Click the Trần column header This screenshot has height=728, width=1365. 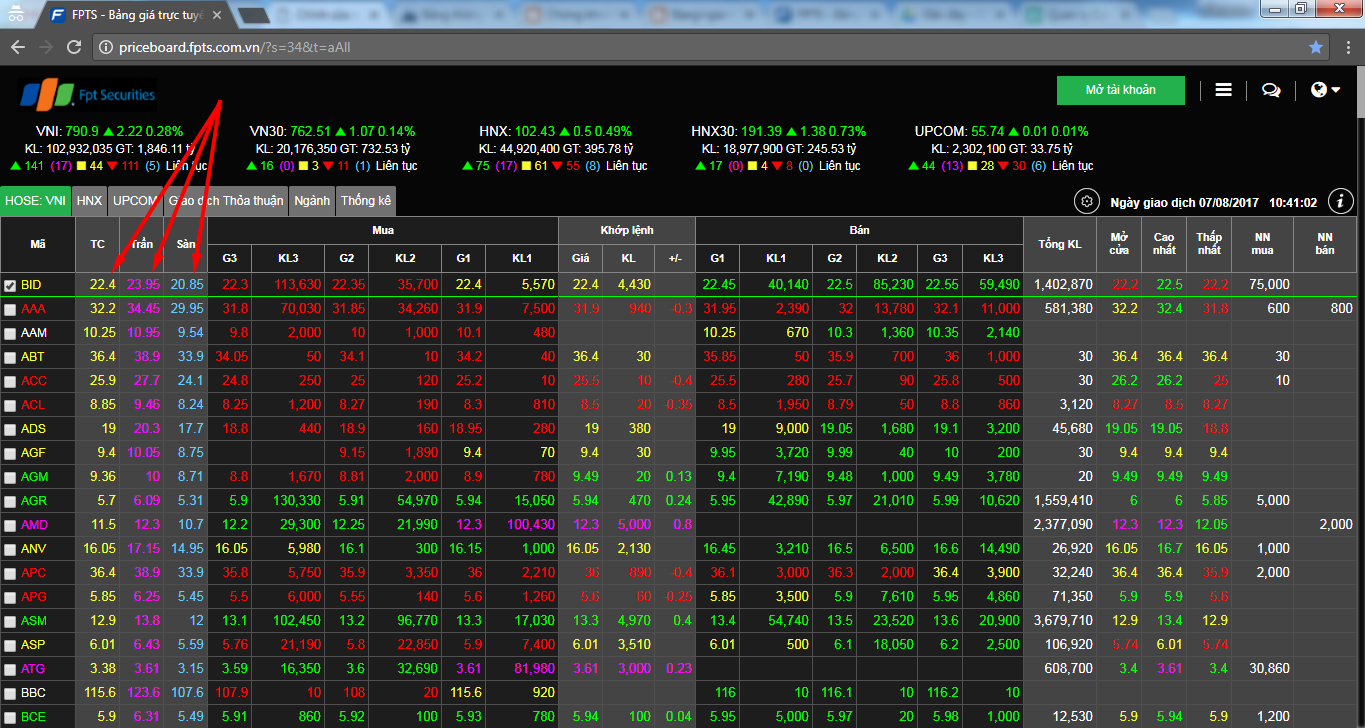coord(142,244)
